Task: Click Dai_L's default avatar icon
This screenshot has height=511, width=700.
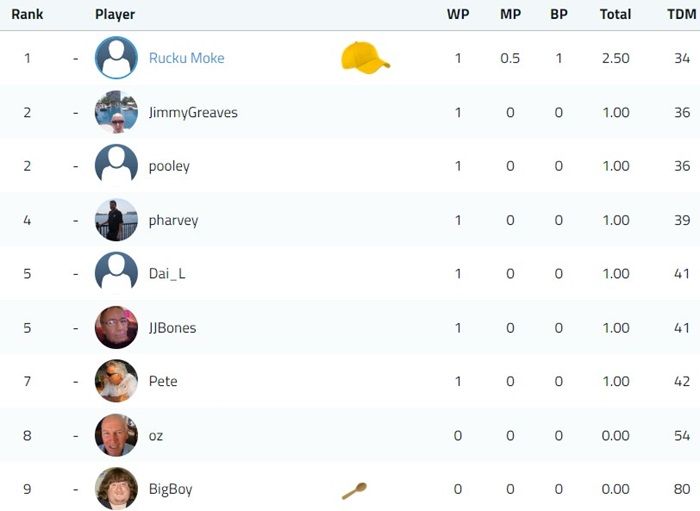Action: (x=117, y=274)
